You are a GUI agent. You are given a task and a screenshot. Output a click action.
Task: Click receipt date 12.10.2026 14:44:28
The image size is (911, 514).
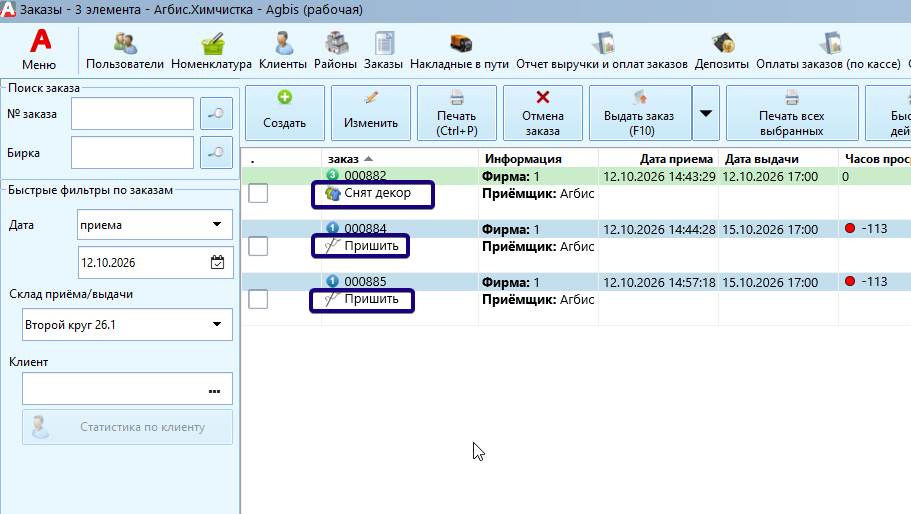pos(659,229)
